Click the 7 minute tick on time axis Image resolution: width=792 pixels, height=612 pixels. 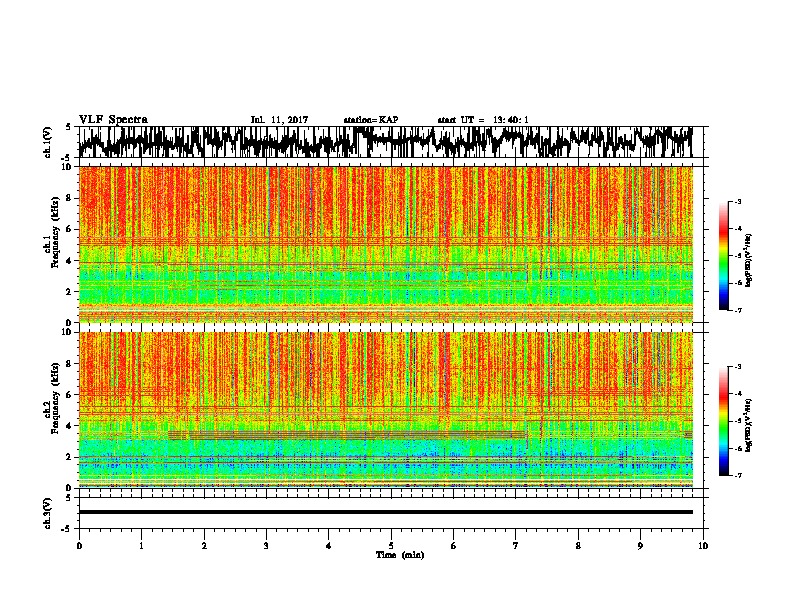click(x=516, y=546)
